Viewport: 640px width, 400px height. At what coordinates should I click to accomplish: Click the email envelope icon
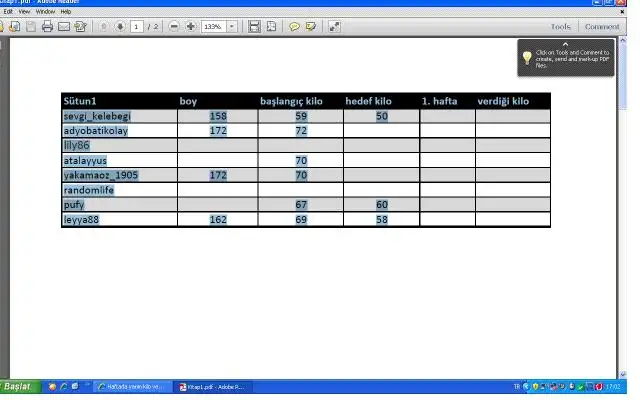click(64, 26)
